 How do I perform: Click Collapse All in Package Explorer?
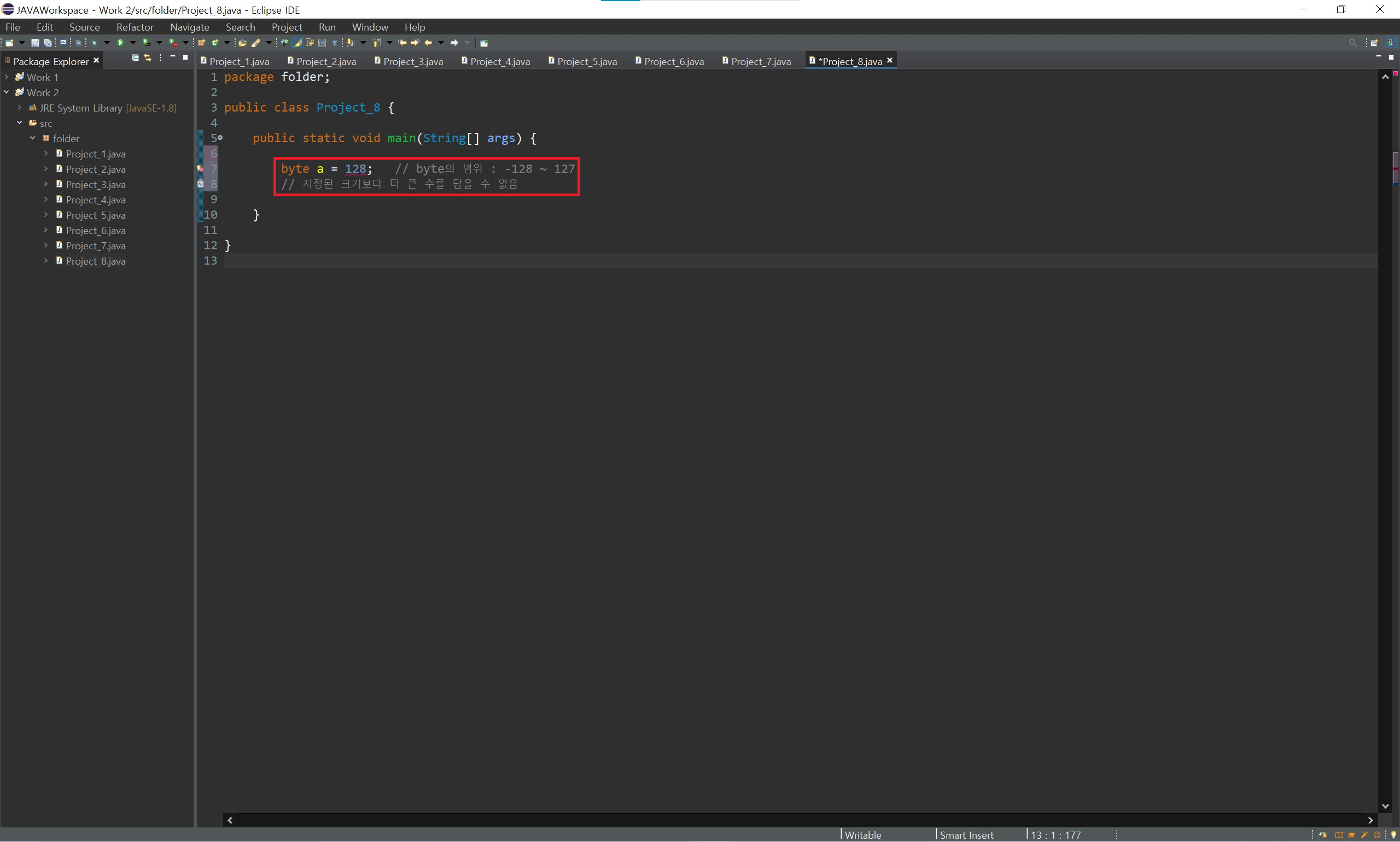tap(135, 58)
